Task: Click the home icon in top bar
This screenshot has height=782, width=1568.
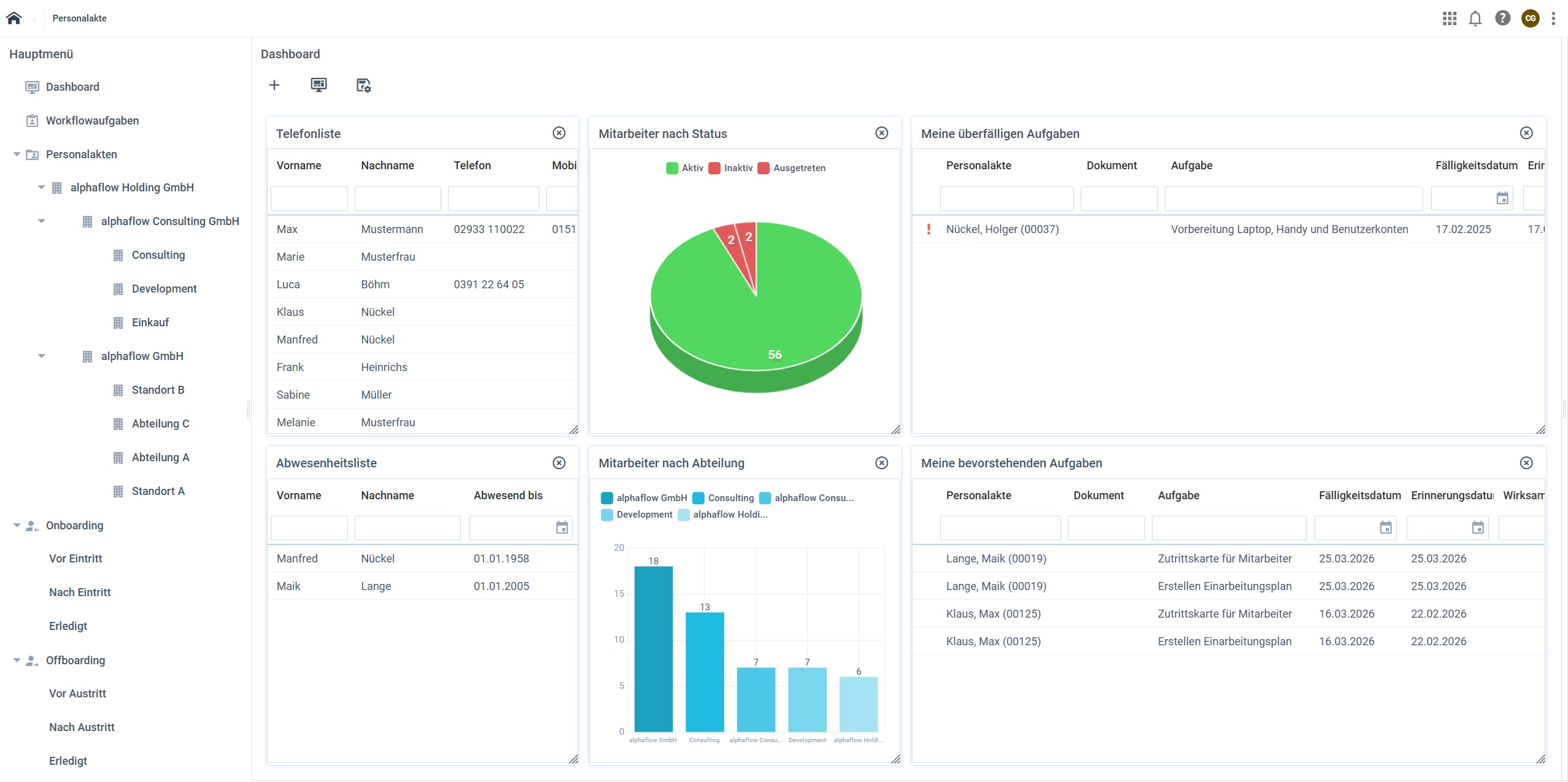Action: 14,18
